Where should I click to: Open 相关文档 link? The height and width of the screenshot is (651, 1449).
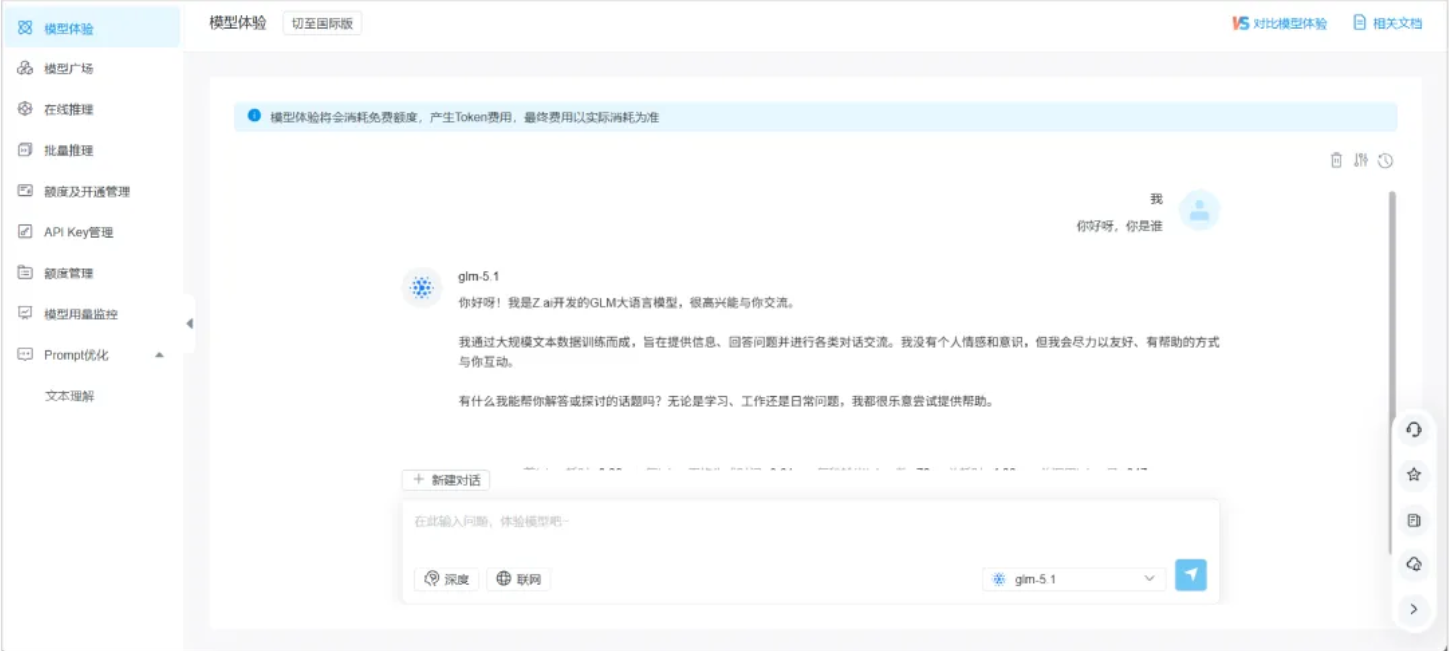tap(1387, 23)
